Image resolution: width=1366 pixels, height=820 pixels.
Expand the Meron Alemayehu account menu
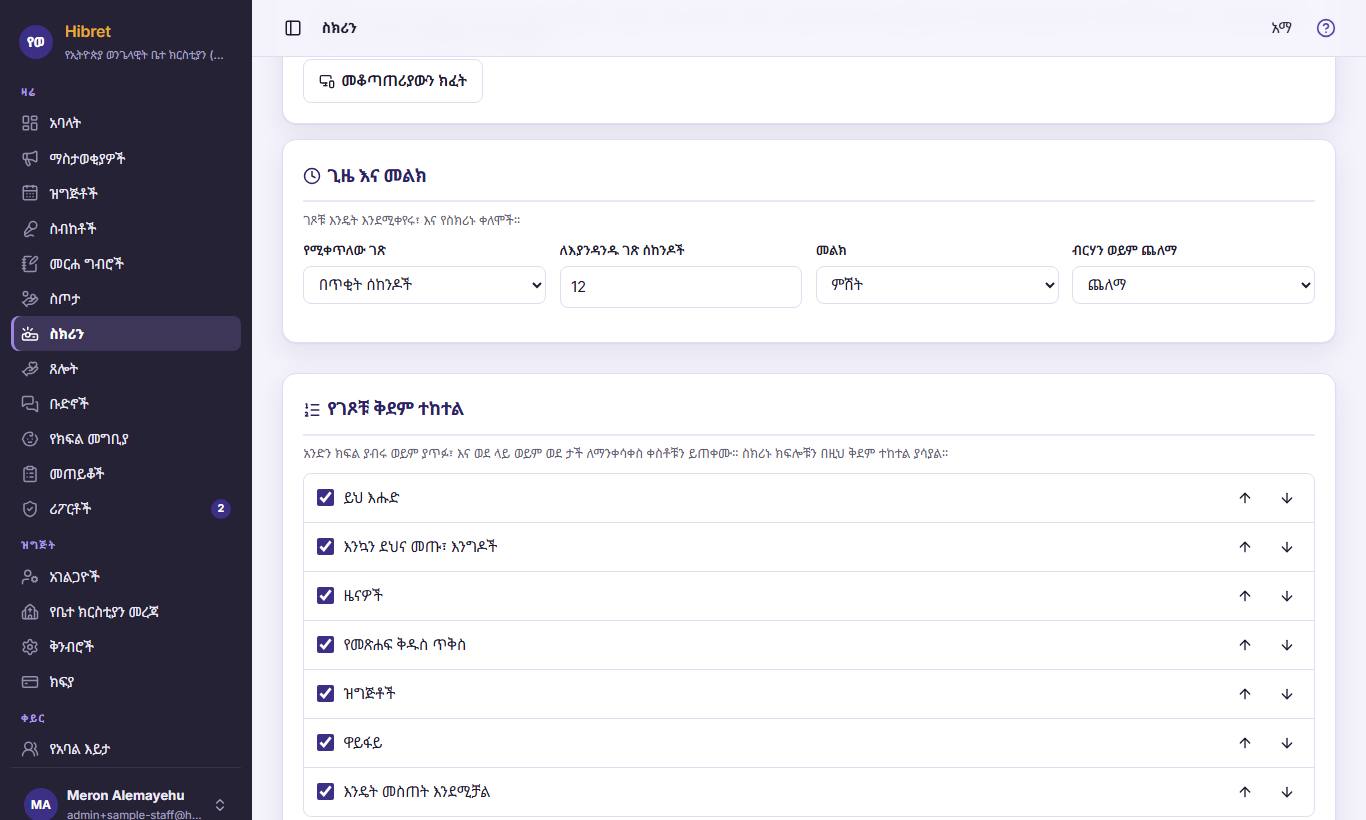tap(126, 804)
